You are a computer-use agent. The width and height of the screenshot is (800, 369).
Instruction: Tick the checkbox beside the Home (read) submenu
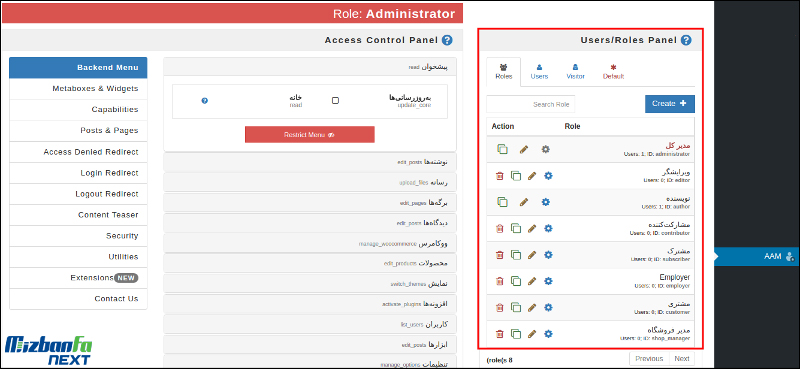(x=335, y=101)
